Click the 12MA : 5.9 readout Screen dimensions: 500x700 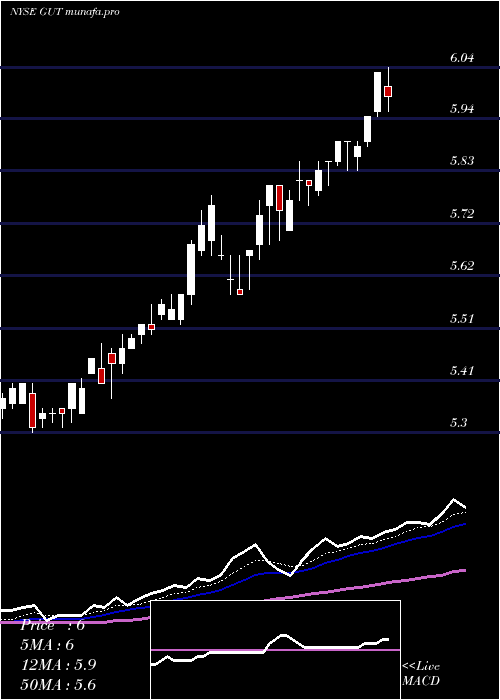pos(58,665)
